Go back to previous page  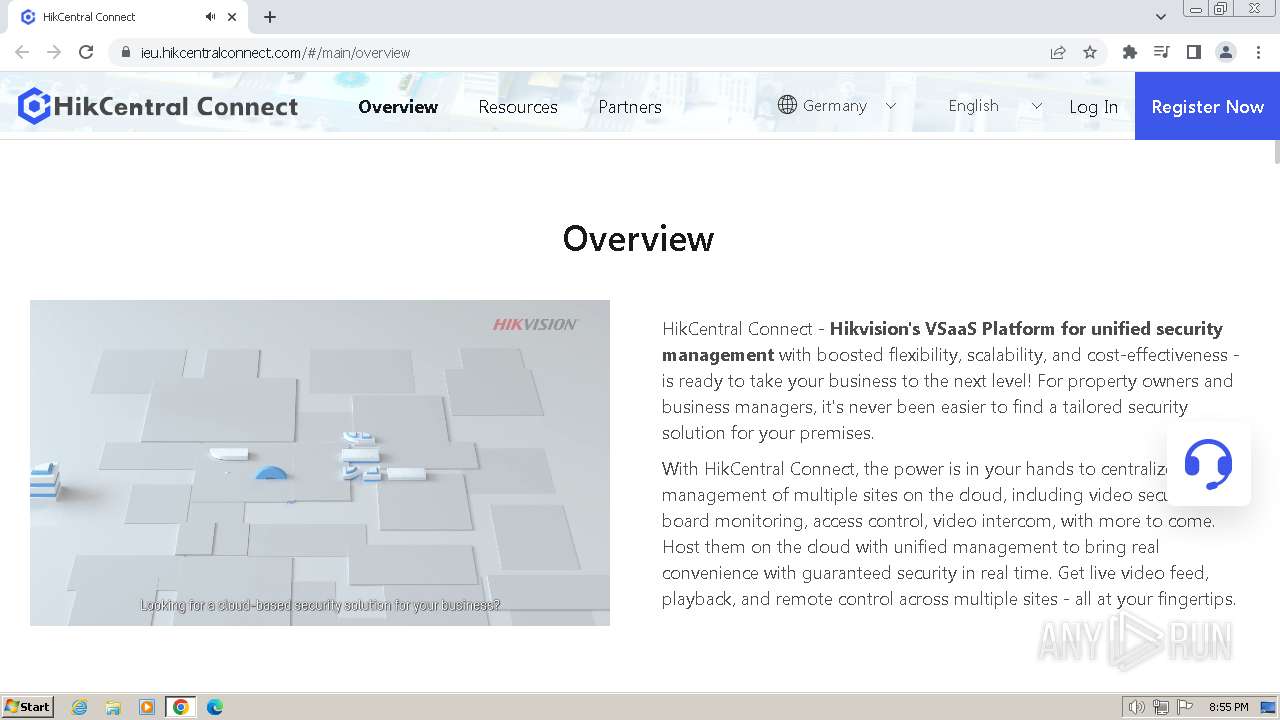[22, 52]
